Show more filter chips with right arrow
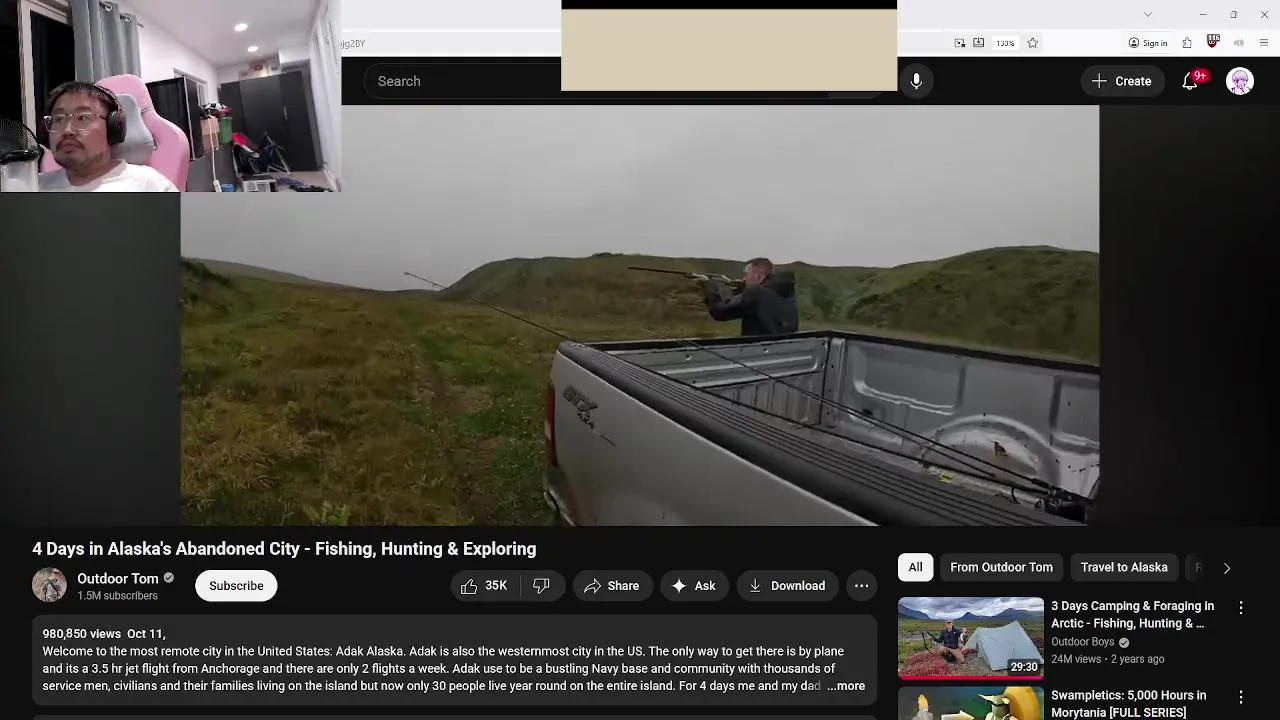1280x720 pixels. [x=1227, y=568]
